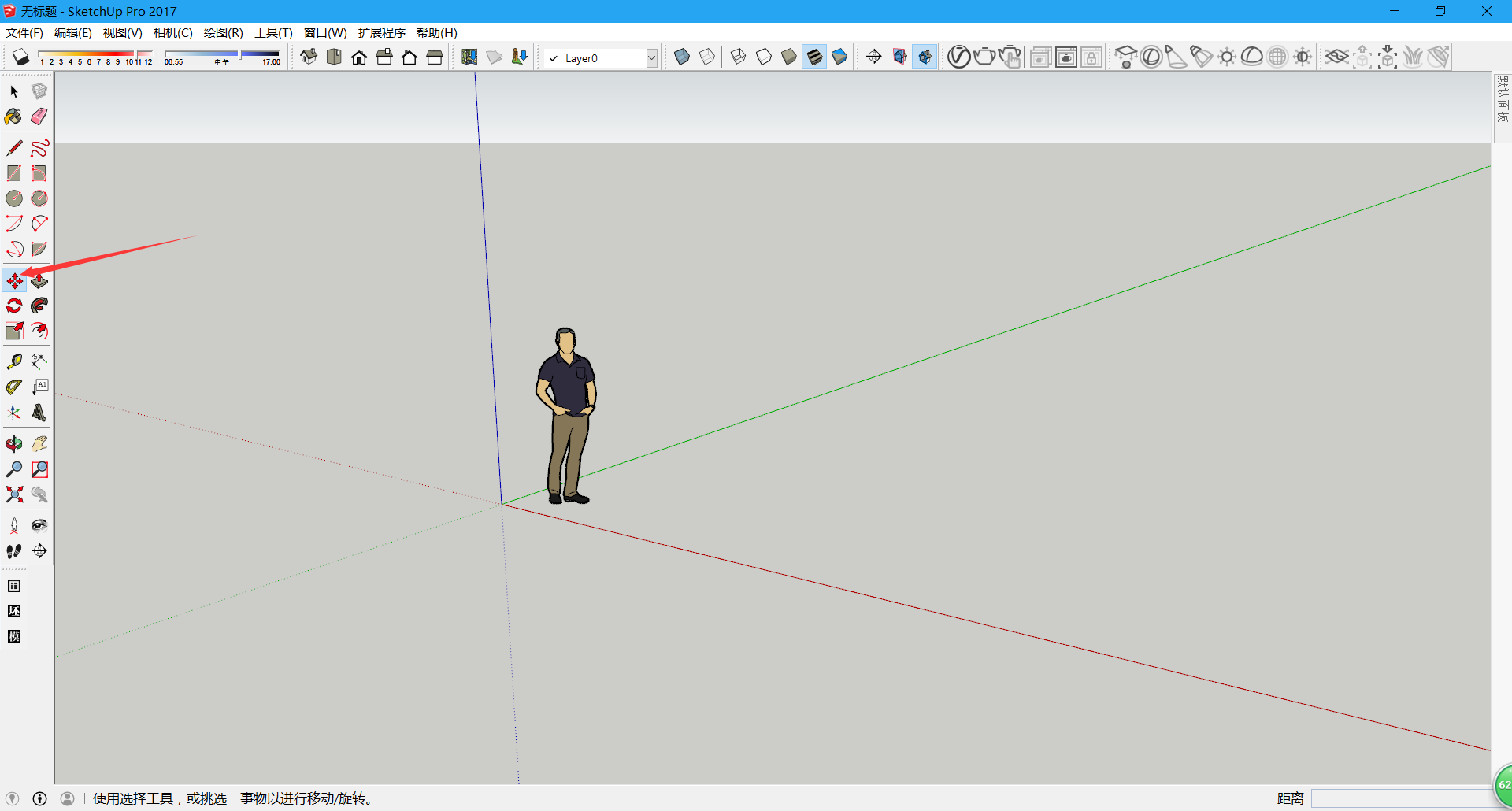Image resolution: width=1512 pixels, height=811 pixels.
Task: Pick the Paint Bucket tool
Action: coord(14,117)
